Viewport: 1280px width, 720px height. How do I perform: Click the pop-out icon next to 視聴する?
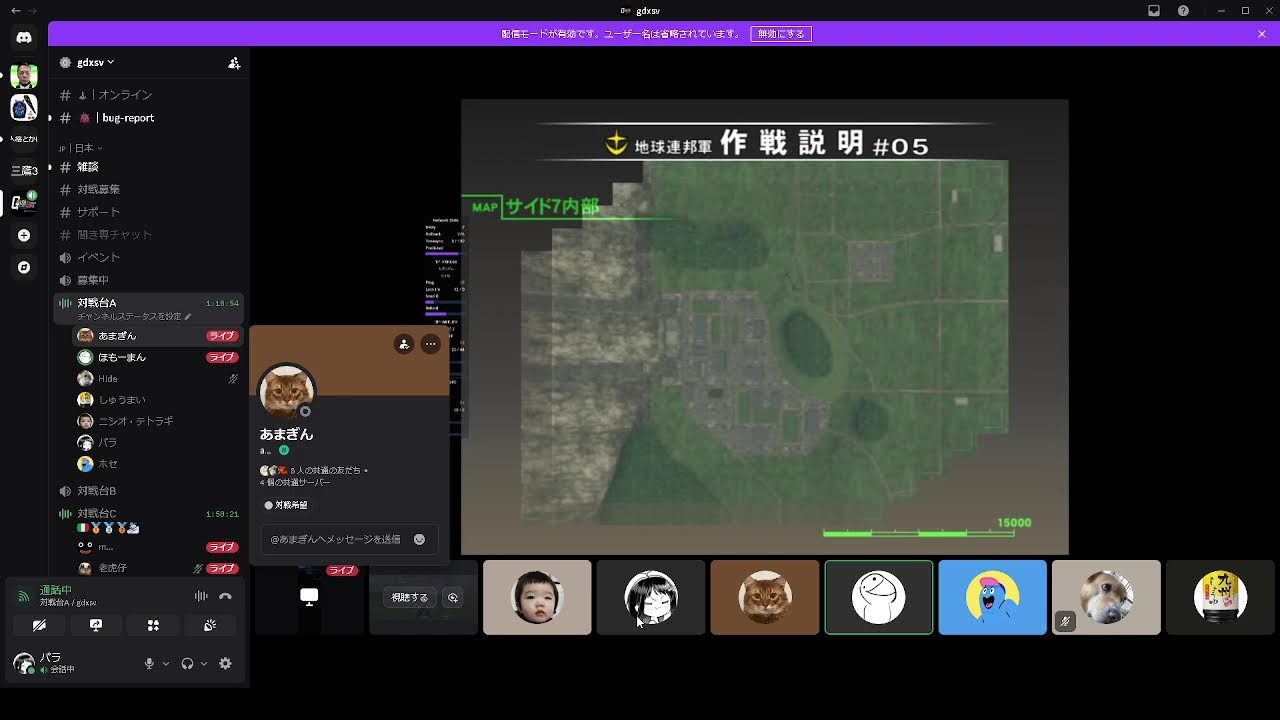point(453,597)
